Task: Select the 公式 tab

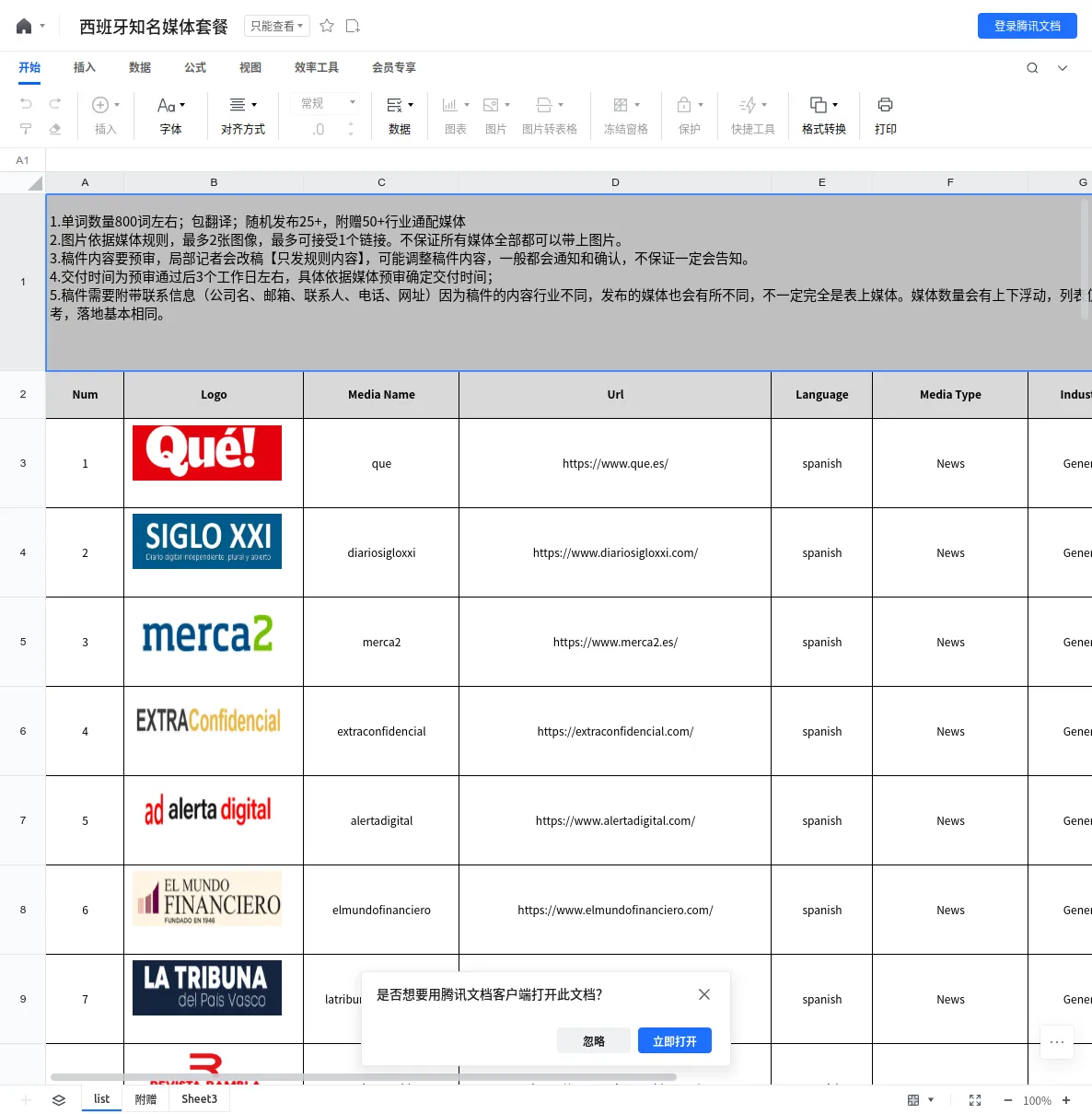Action: pyautogui.click(x=195, y=67)
